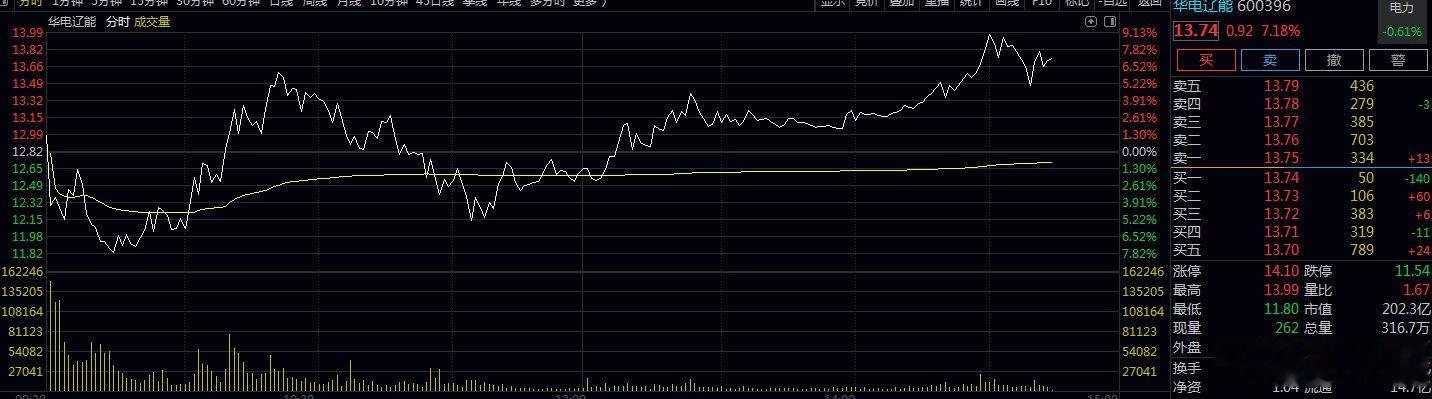The width and height of the screenshot is (1432, 399).
Task: Select the 买四 price 13.71 row
Action: coord(1301,231)
